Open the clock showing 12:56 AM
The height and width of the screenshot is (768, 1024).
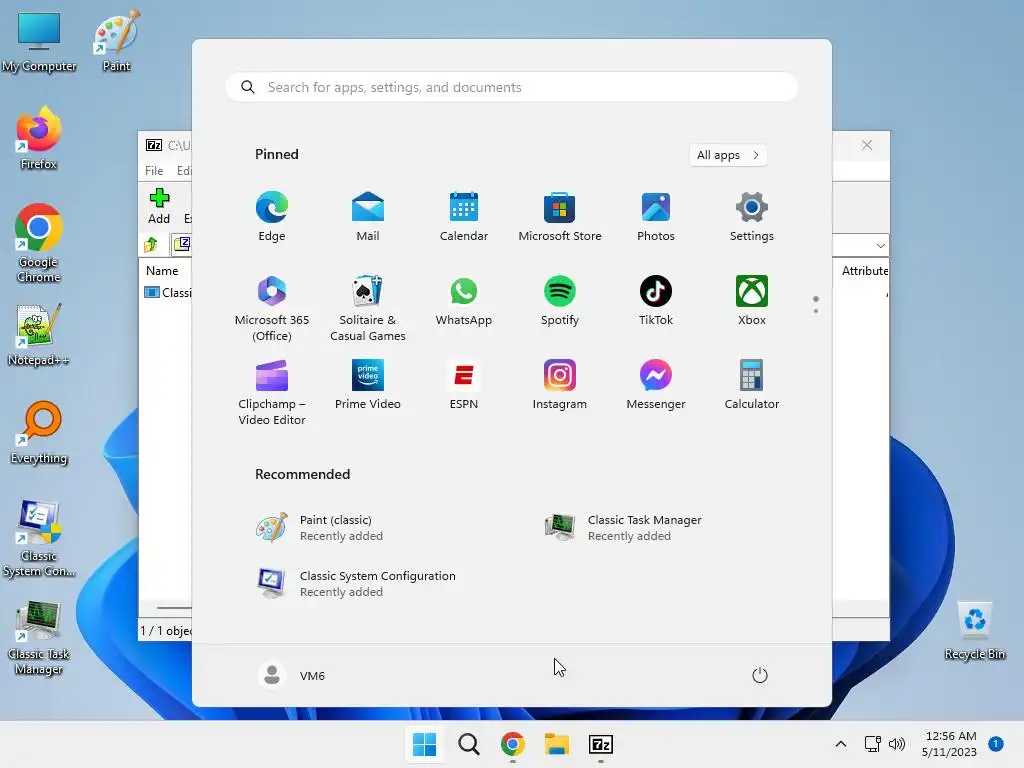point(950,744)
